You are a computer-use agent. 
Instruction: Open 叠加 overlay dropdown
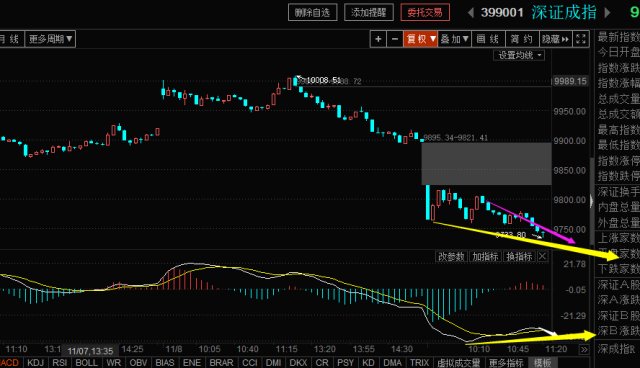coord(454,39)
